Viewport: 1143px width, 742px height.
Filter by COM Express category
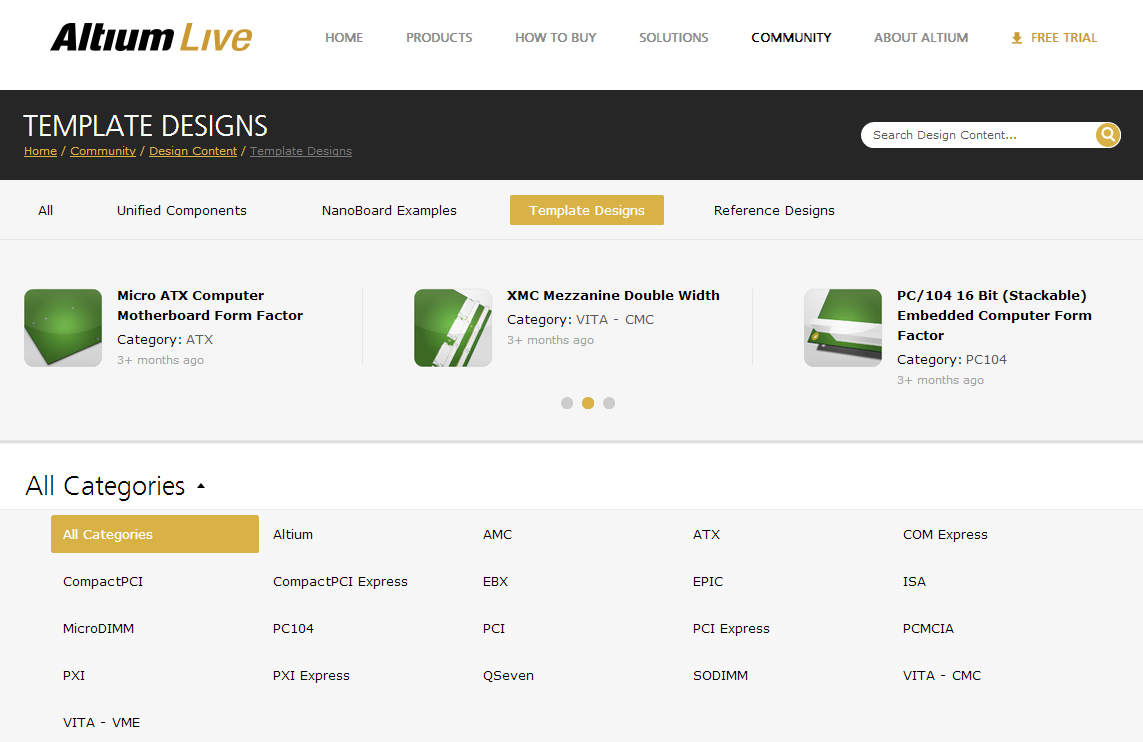[945, 534]
